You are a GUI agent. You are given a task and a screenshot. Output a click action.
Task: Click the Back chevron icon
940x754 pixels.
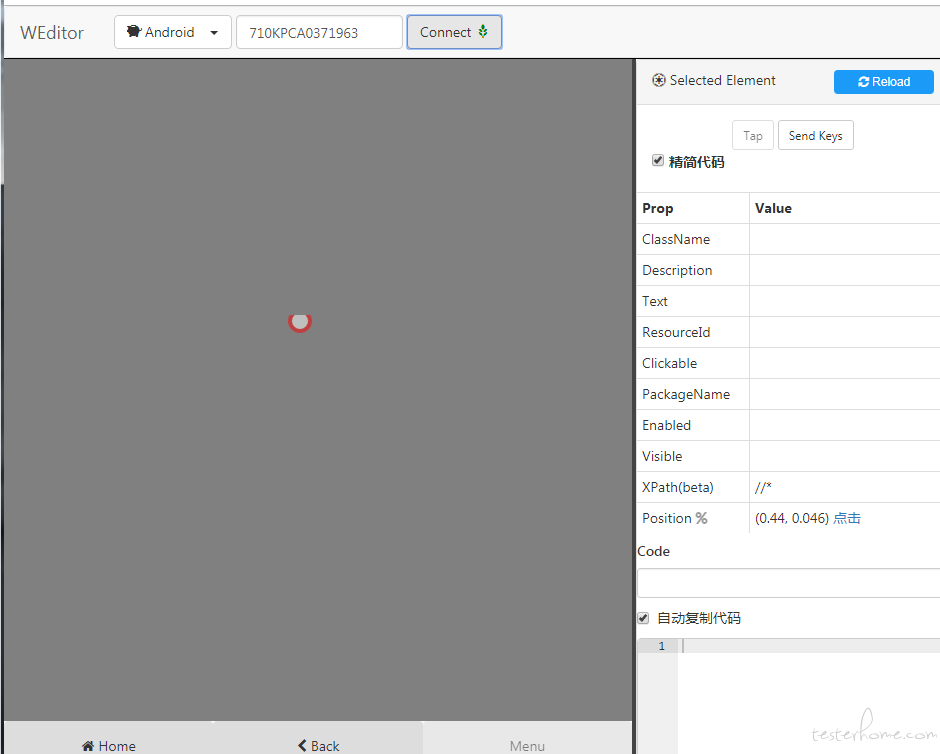(x=302, y=745)
